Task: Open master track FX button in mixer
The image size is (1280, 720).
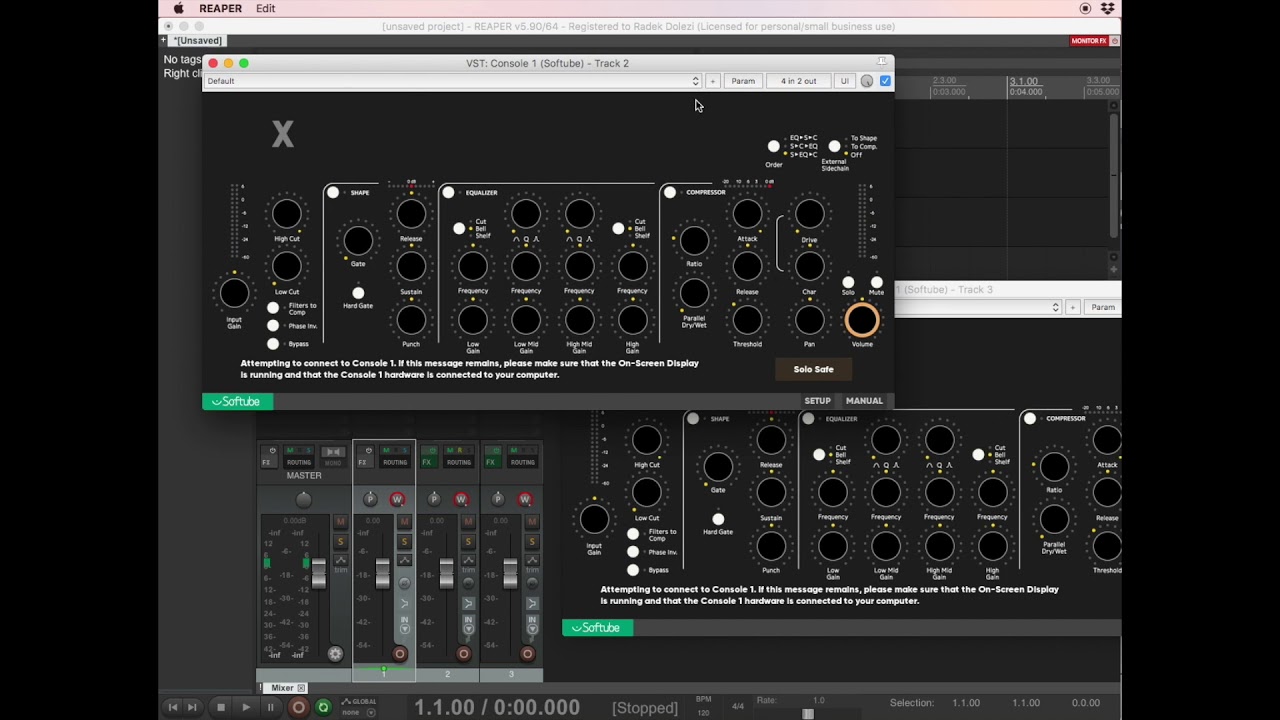Action: (268, 456)
